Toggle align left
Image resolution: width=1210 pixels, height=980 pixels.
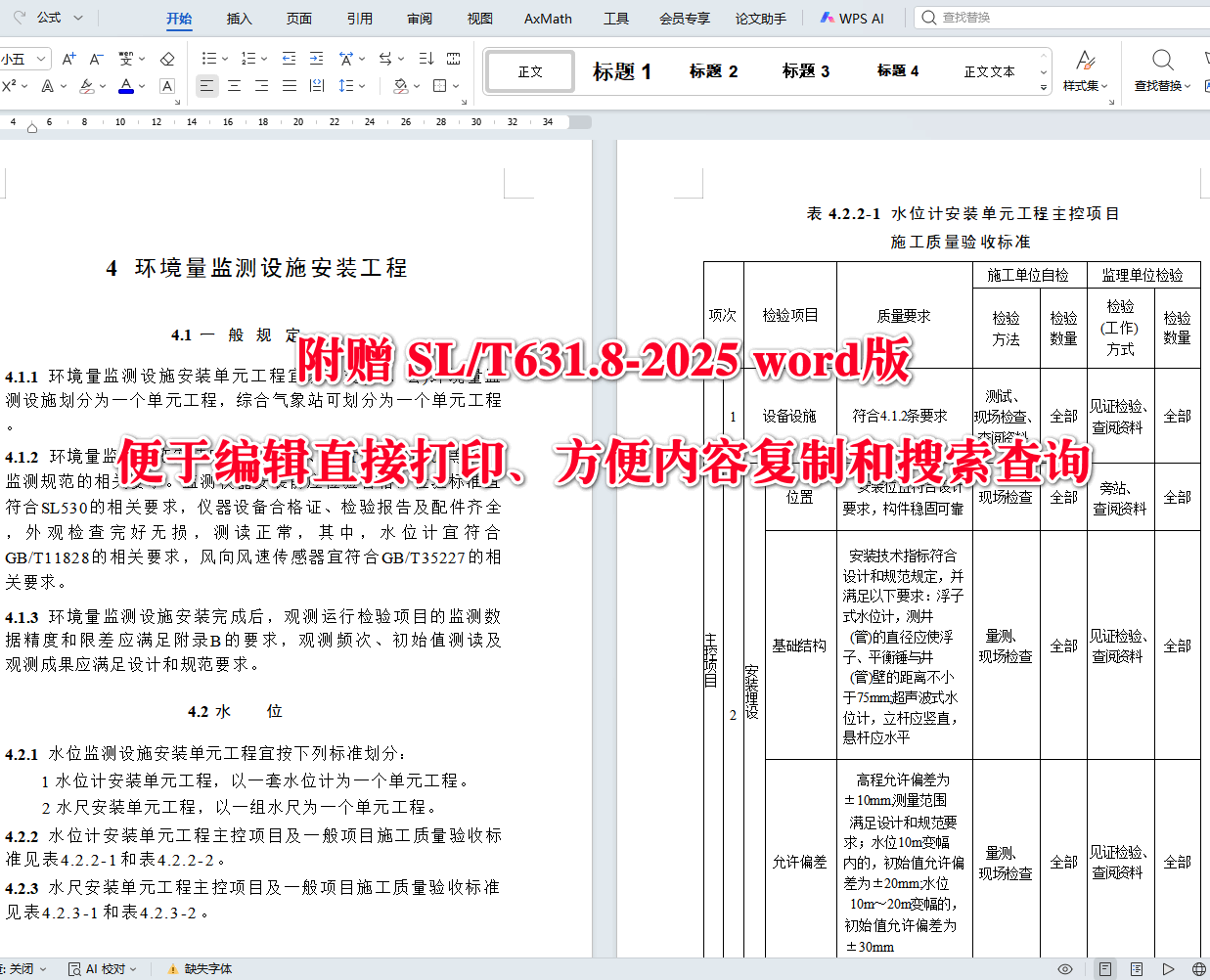coord(206,86)
